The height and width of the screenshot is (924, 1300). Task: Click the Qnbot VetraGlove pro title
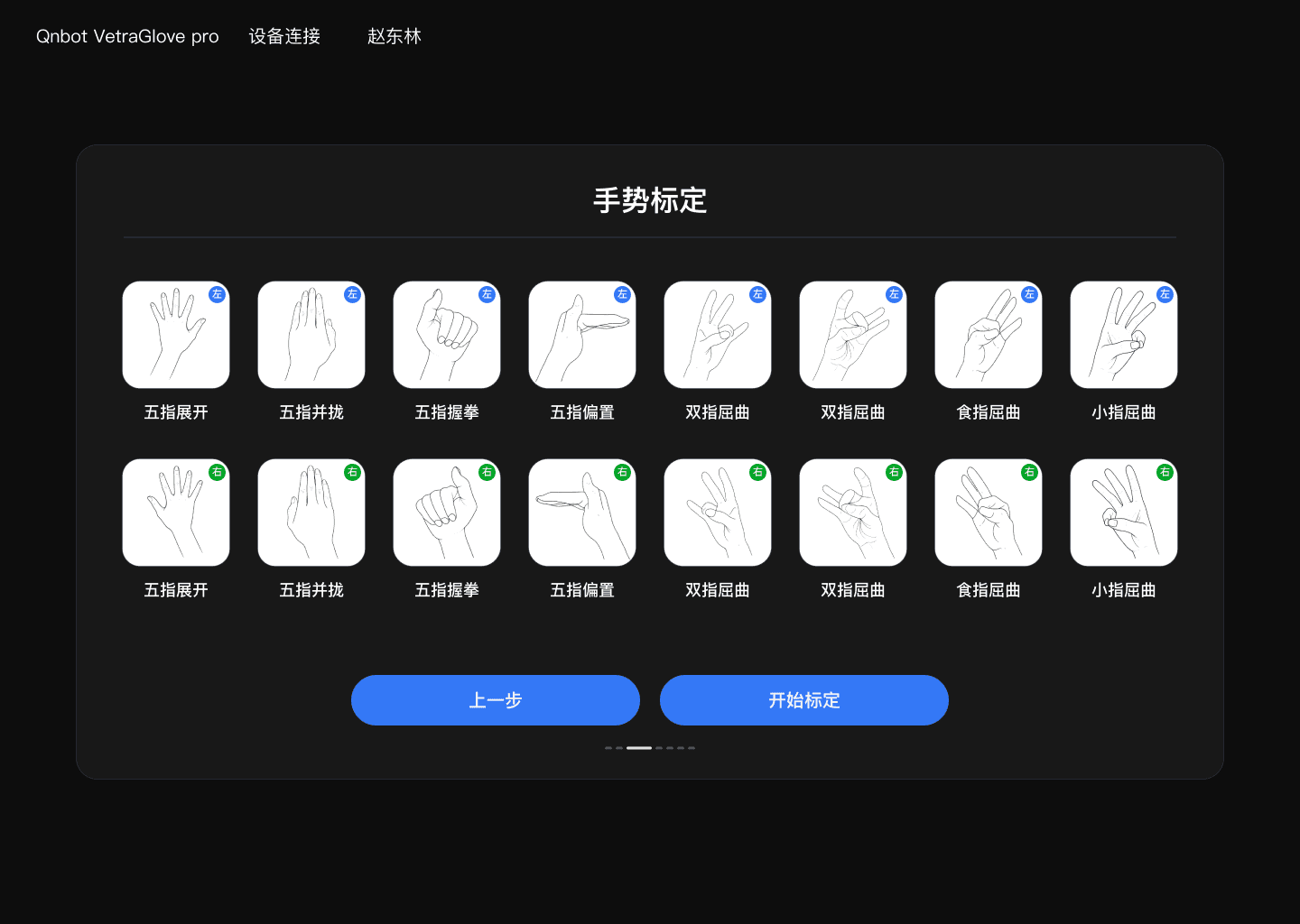[x=127, y=36]
